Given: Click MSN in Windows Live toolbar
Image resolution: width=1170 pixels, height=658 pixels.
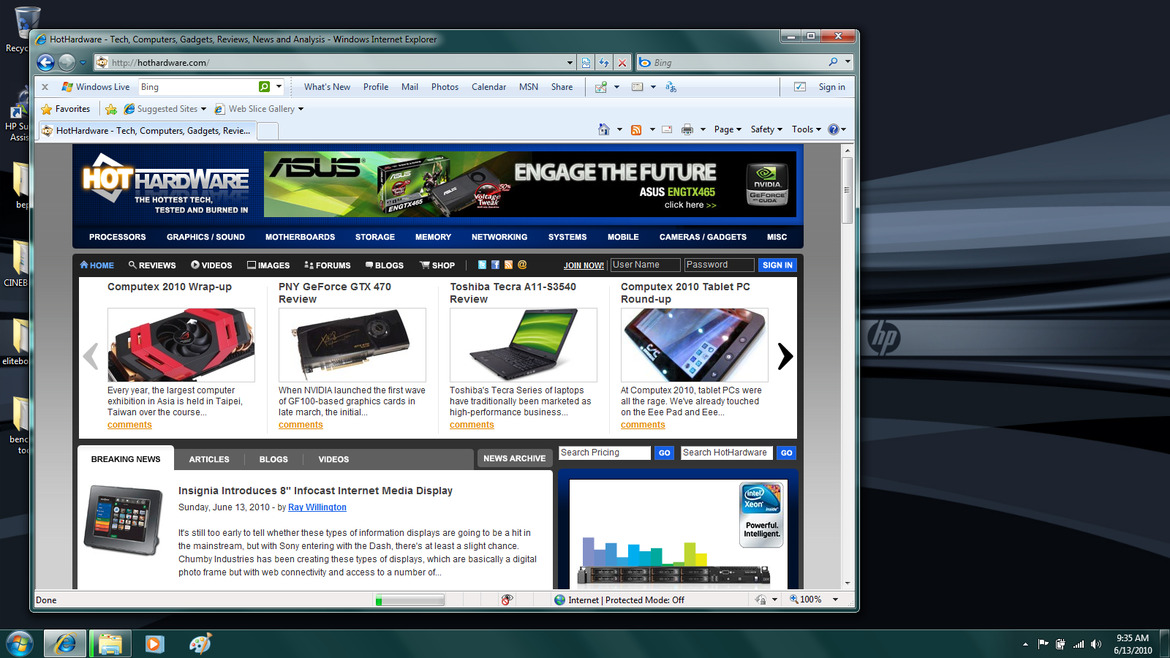Looking at the screenshot, I should pyautogui.click(x=528, y=87).
